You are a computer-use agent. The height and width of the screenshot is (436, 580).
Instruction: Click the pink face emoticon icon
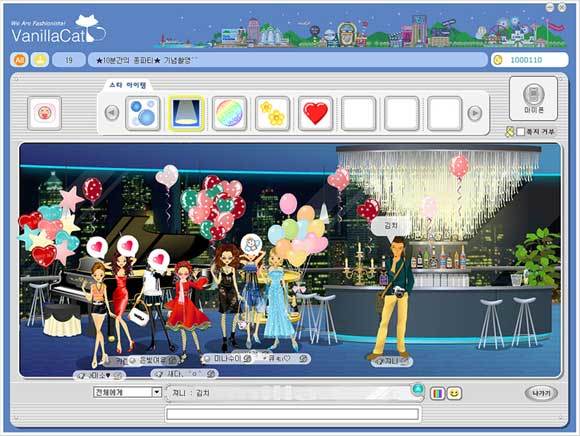pos(44,113)
